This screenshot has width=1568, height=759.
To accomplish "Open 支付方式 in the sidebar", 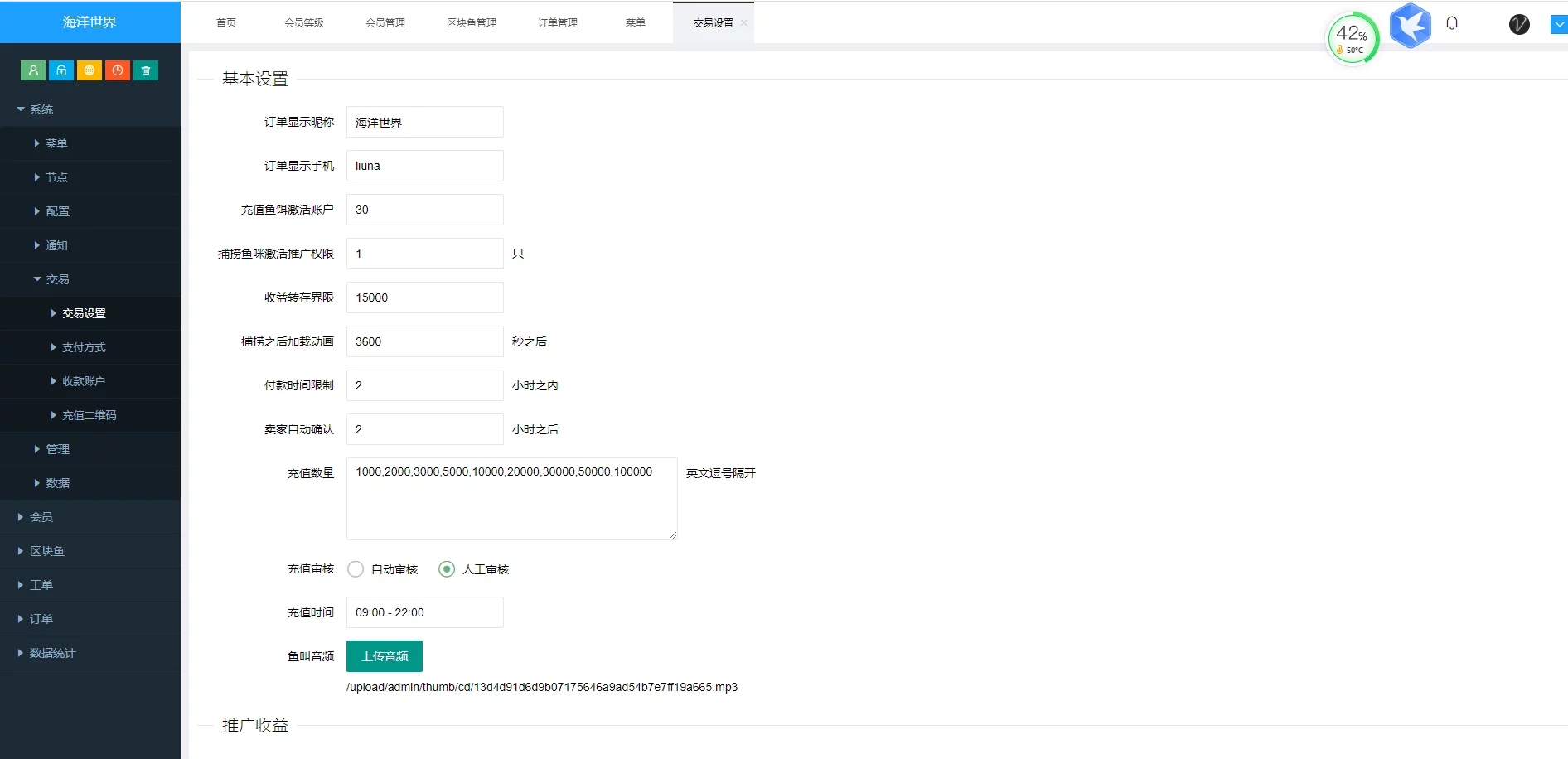I will pyautogui.click(x=84, y=347).
